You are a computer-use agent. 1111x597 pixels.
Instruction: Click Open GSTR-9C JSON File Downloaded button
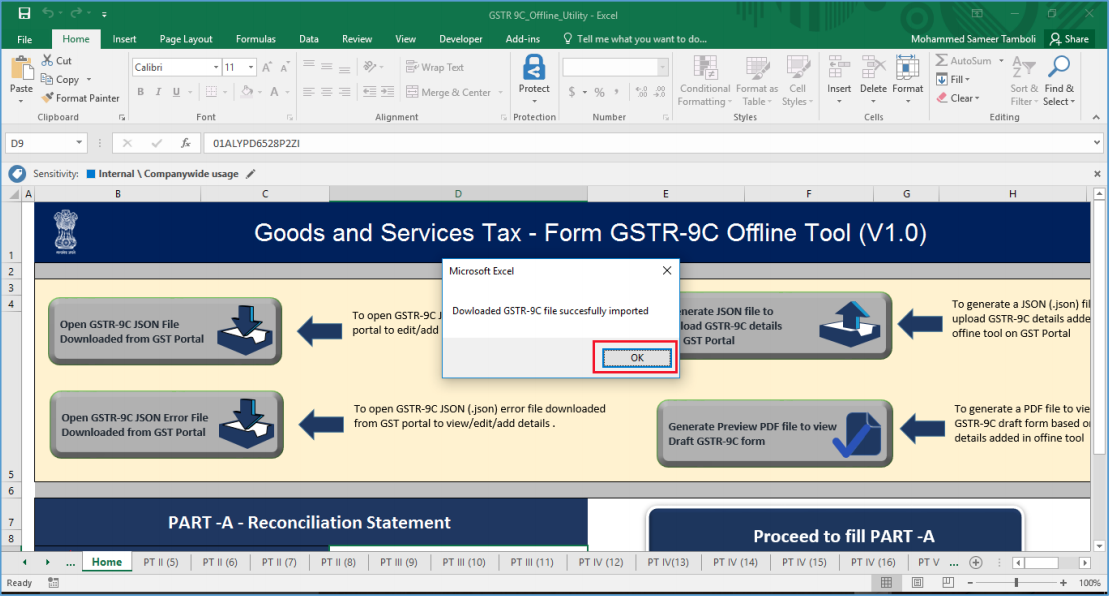coord(165,331)
